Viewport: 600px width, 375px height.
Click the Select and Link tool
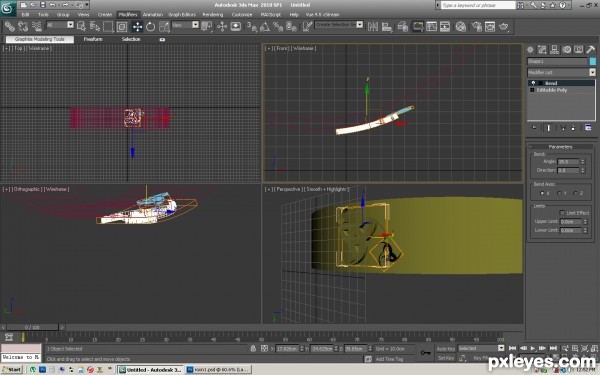click(10, 26)
